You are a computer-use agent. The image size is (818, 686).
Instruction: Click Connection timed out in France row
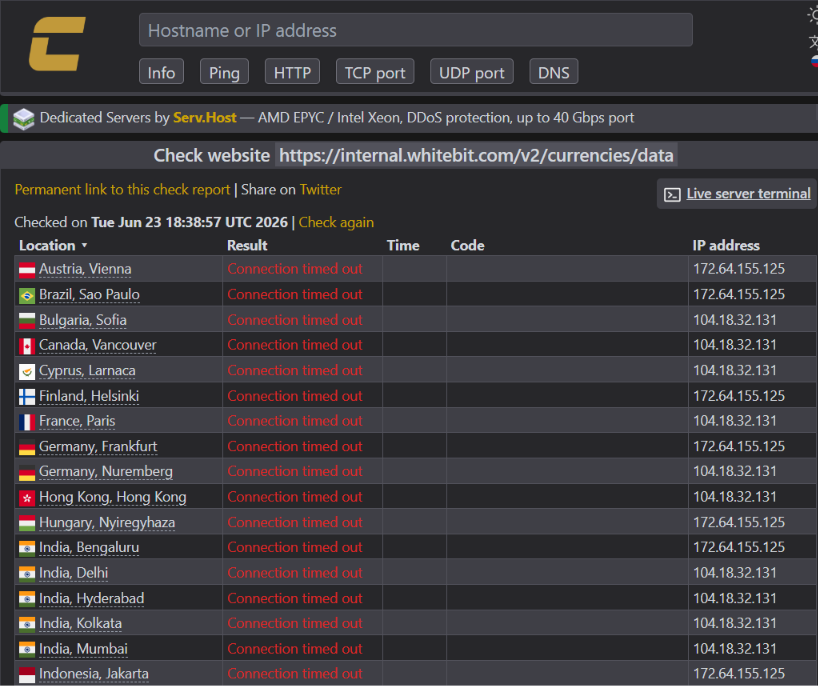(x=295, y=421)
